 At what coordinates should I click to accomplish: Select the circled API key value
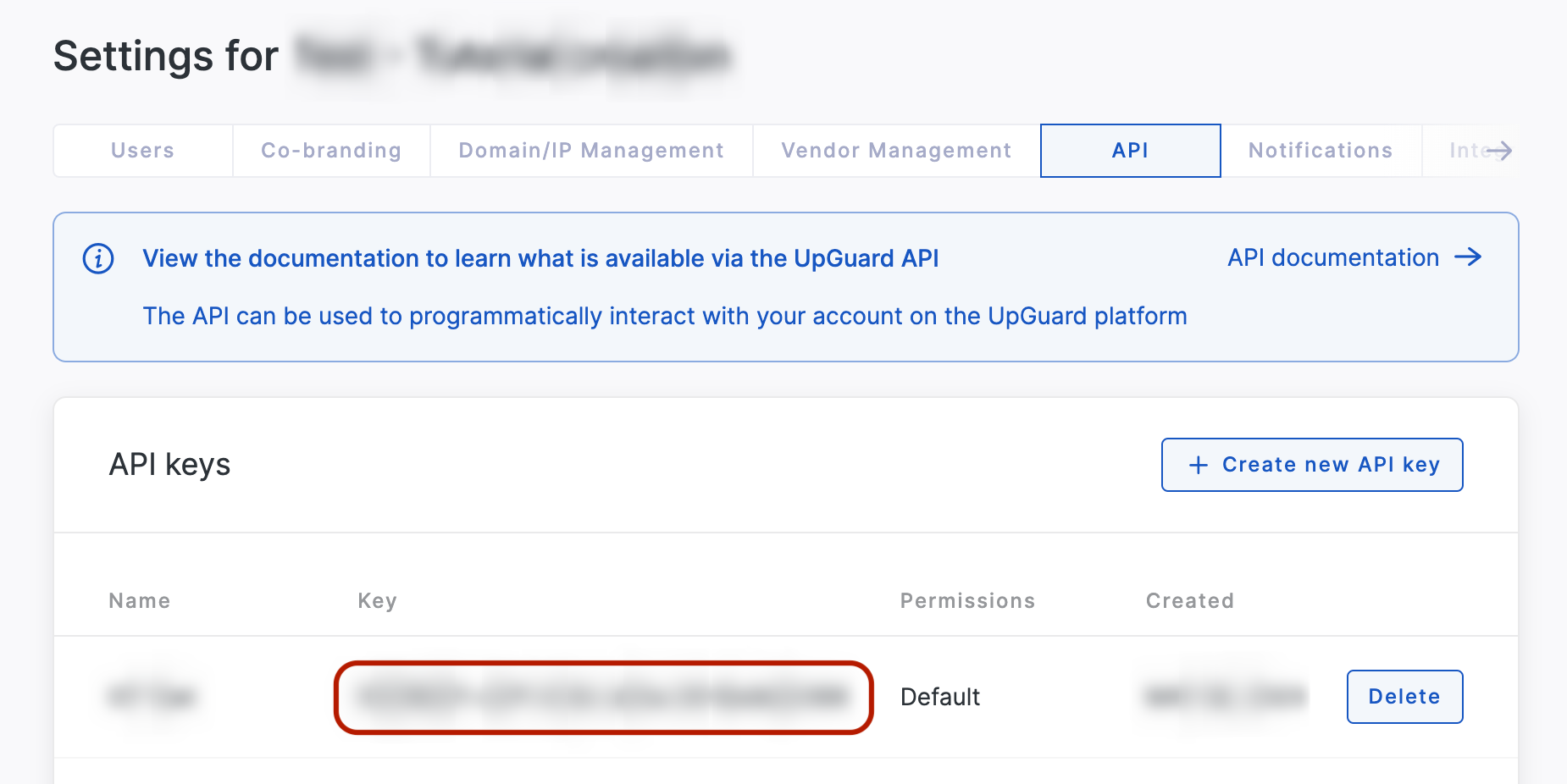(603, 696)
